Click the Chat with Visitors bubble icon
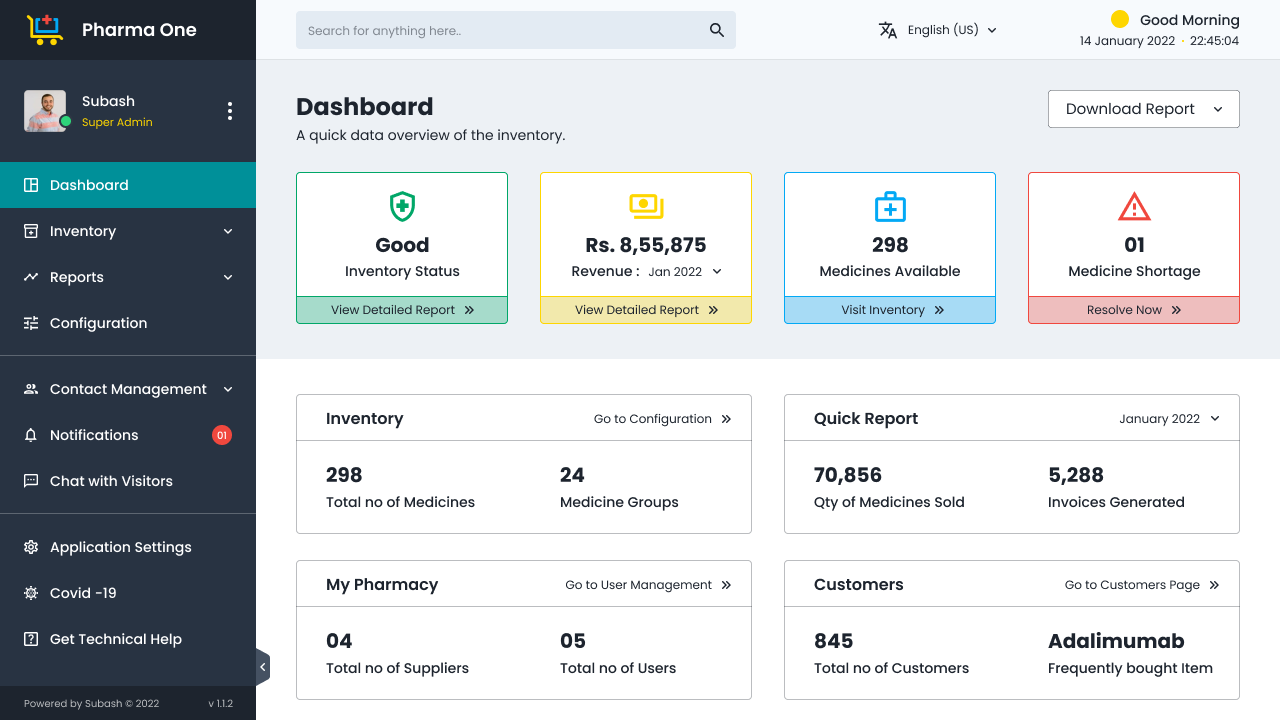Screen dimensions: 1280x720 pos(31,481)
